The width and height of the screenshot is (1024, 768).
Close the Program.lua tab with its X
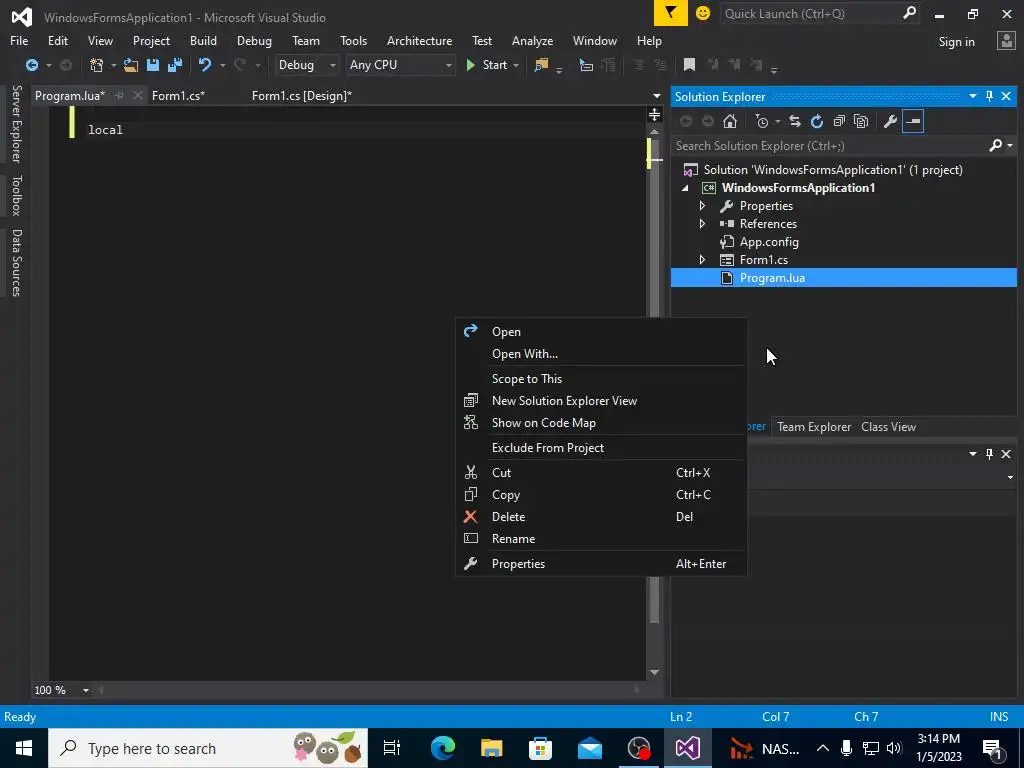tap(137, 95)
